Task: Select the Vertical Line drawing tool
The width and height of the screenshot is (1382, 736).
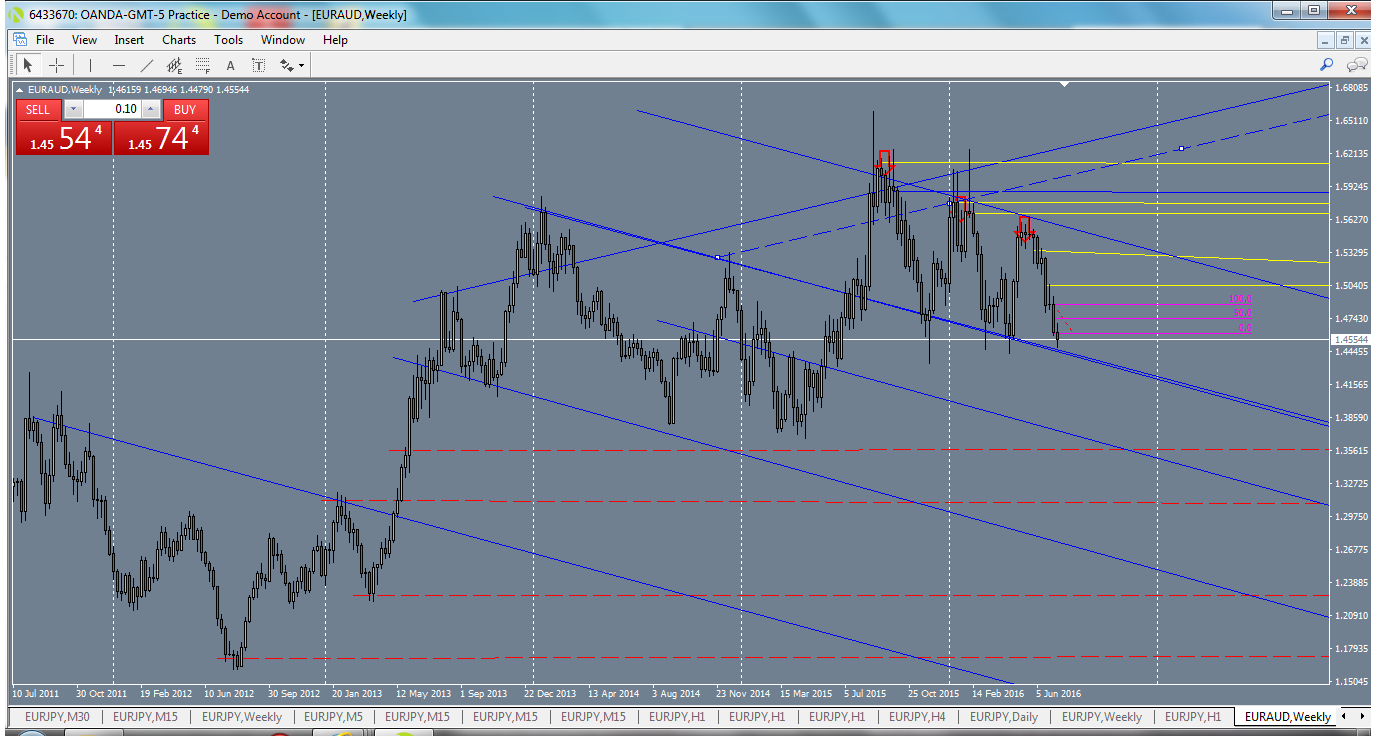Action: pyautogui.click(x=90, y=65)
